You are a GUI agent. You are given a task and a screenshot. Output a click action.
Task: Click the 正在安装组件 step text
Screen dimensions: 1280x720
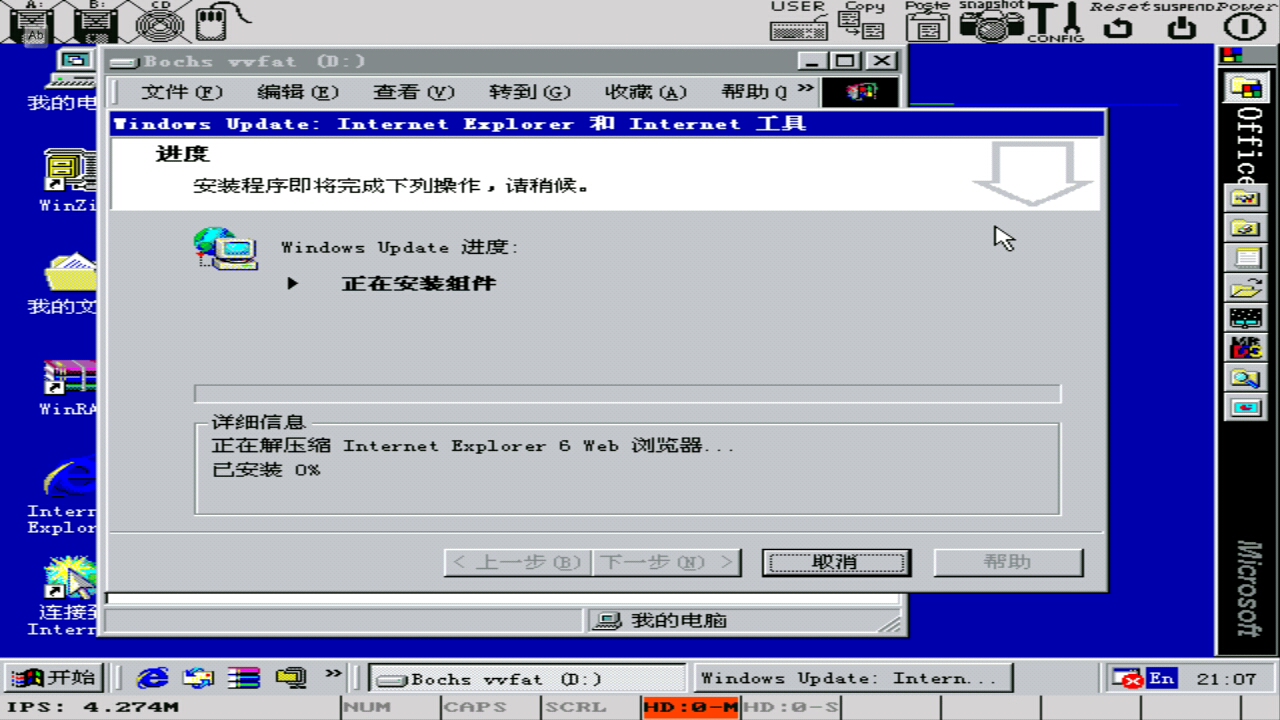click(x=419, y=283)
